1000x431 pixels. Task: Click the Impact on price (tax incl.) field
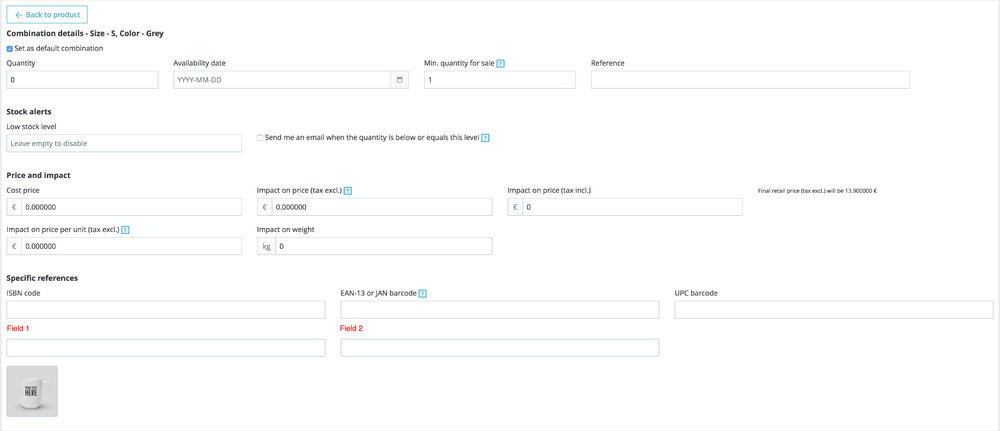(633, 207)
